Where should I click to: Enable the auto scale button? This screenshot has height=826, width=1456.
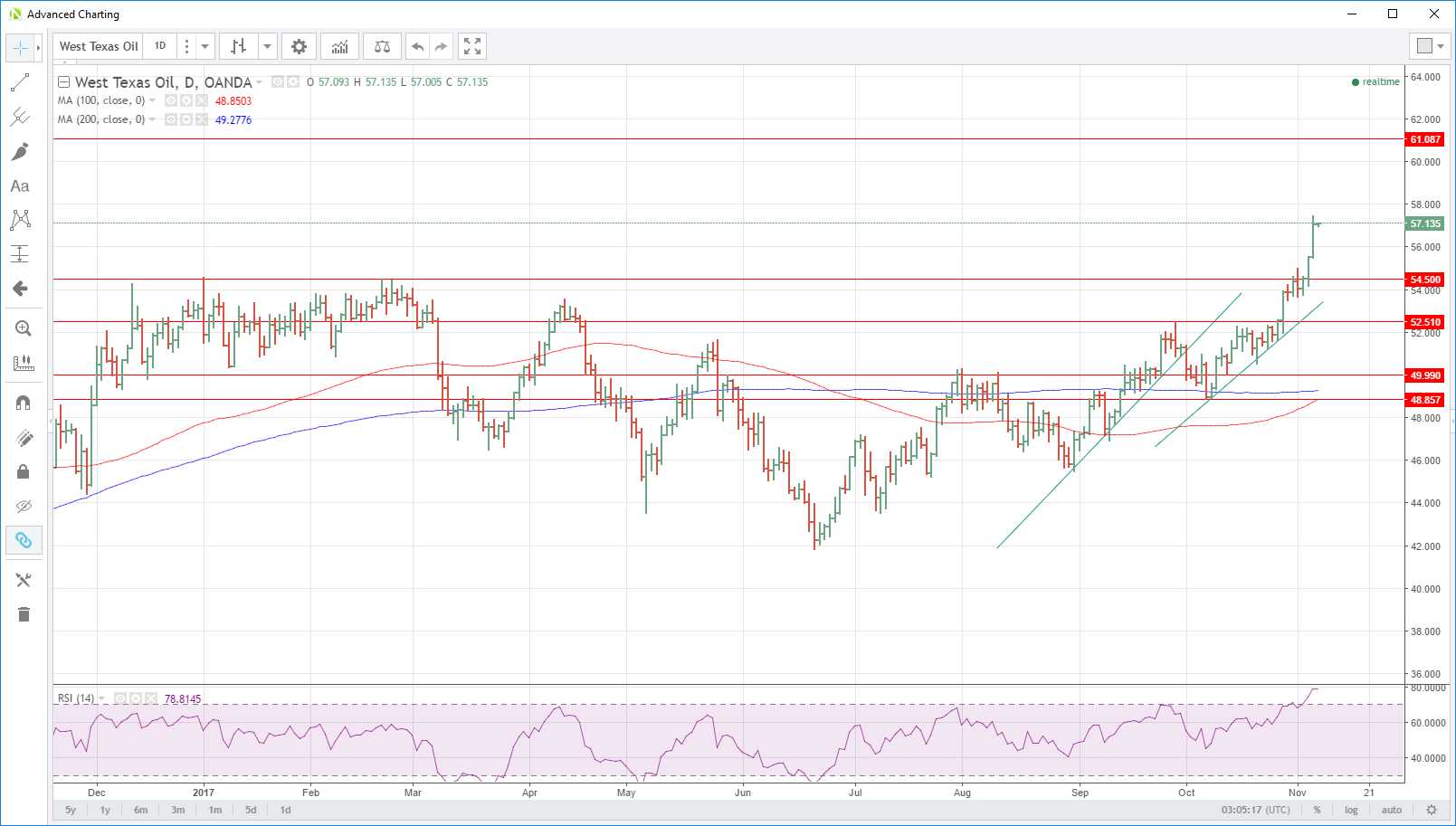click(x=1391, y=810)
